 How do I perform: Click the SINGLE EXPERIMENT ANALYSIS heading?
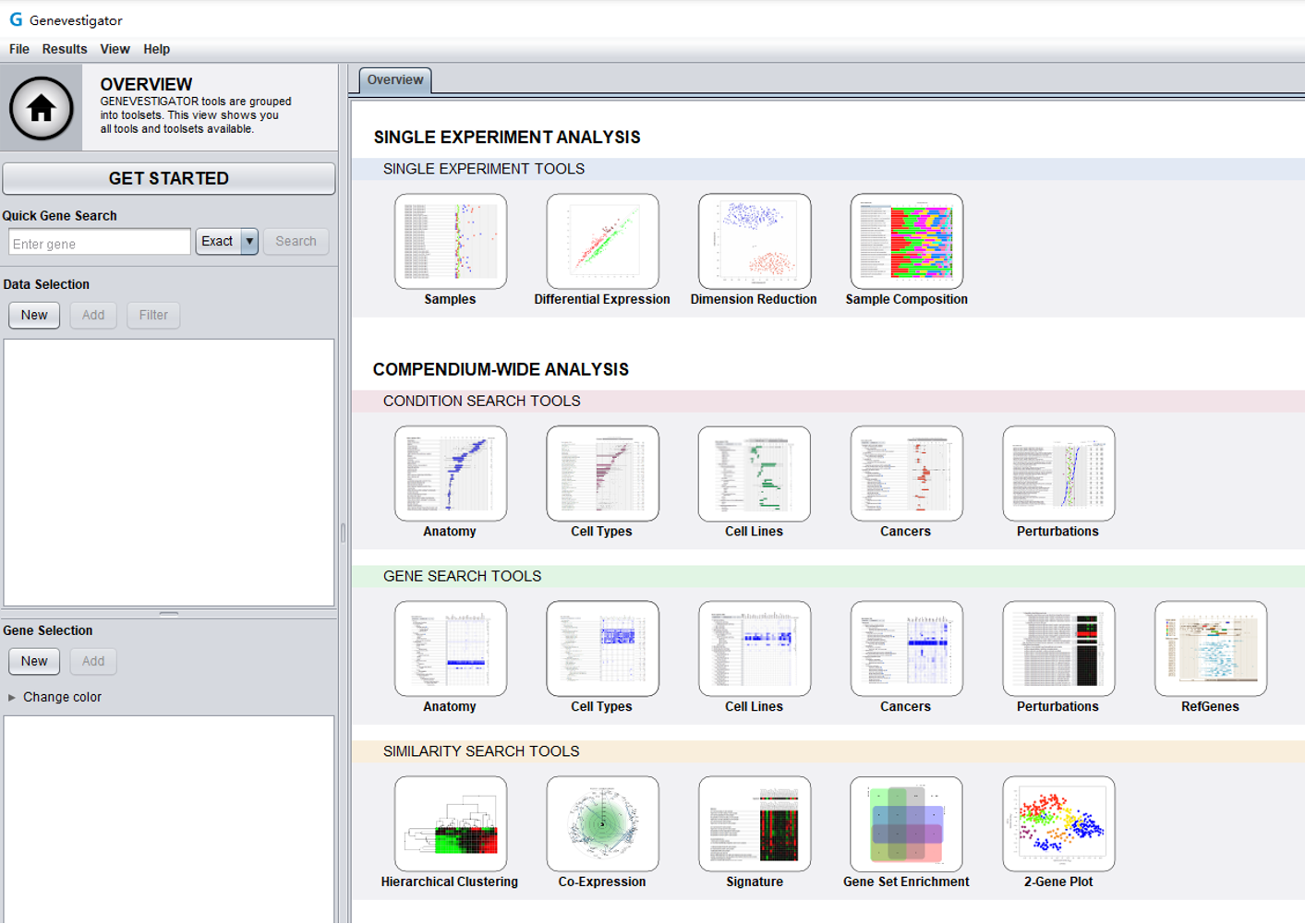pyautogui.click(x=507, y=138)
